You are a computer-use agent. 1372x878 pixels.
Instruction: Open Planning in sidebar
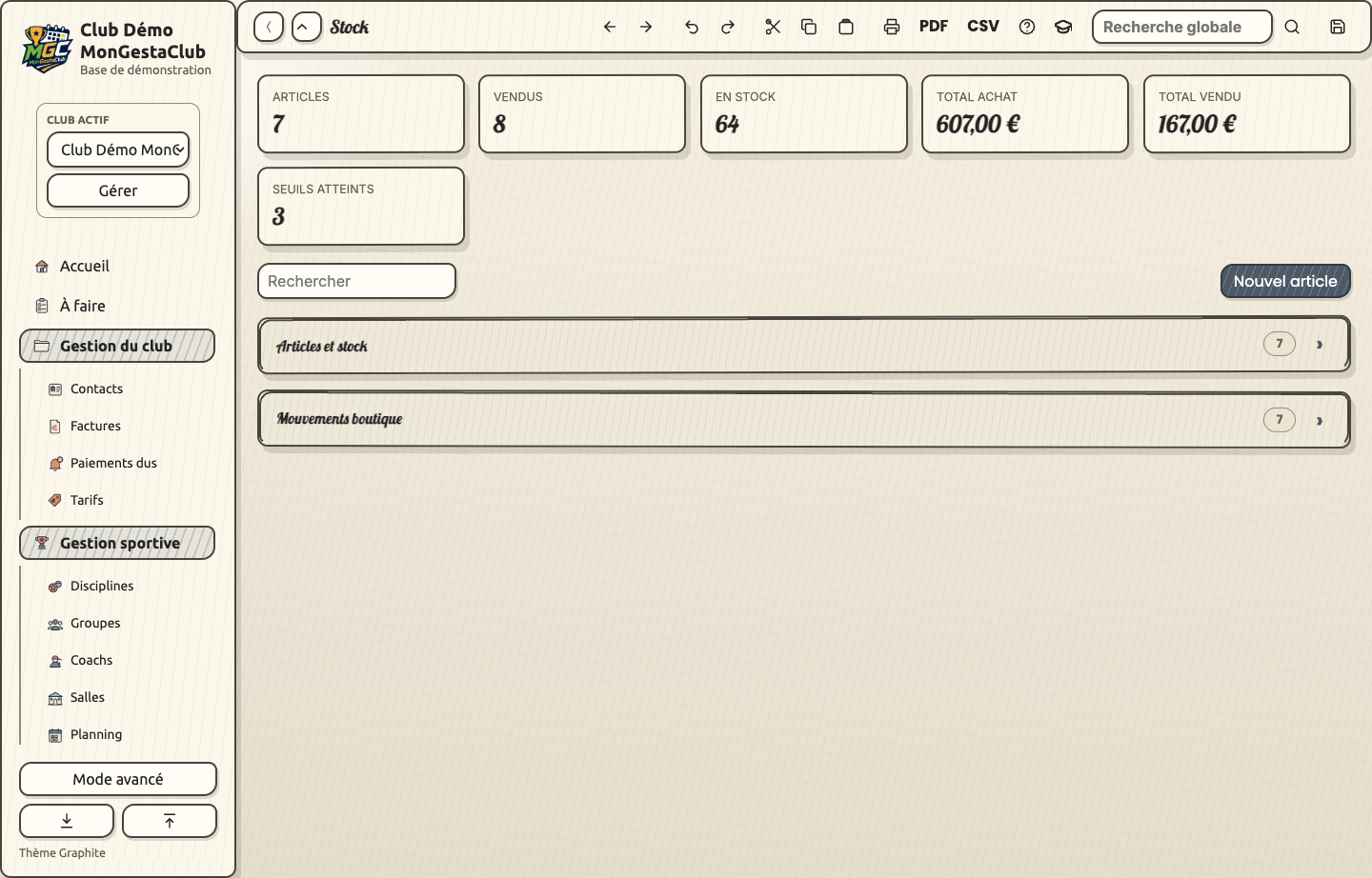tap(86, 734)
